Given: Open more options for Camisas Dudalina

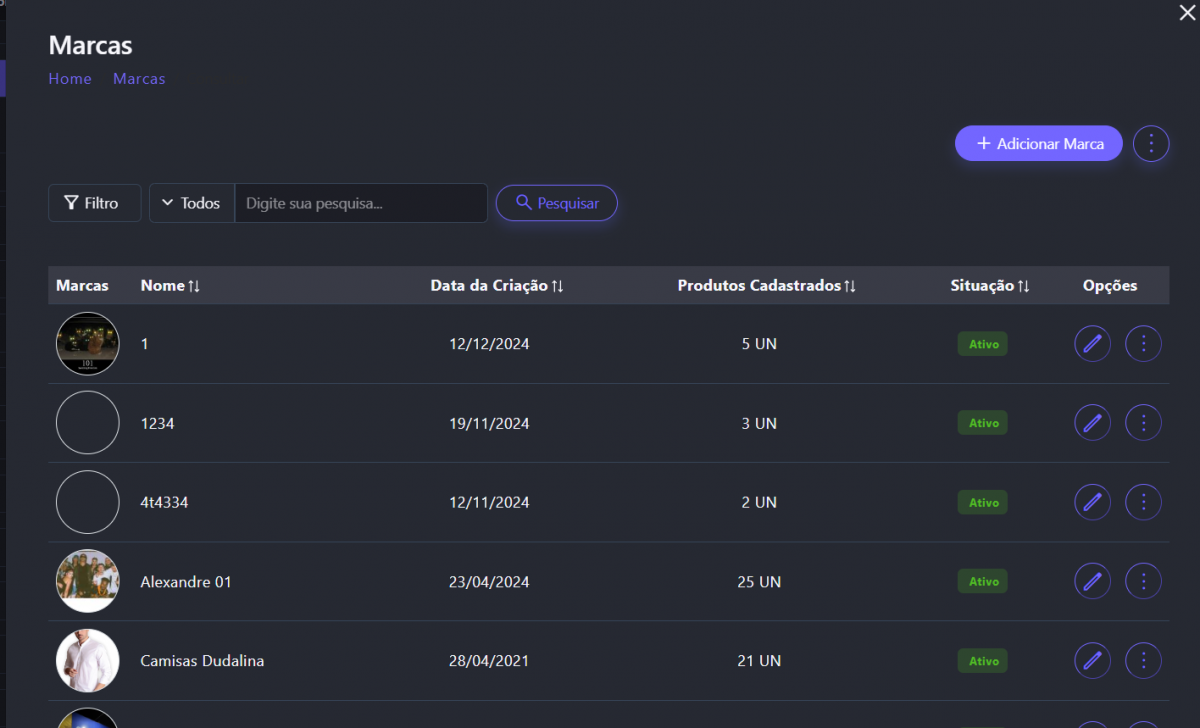Looking at the screenshot, I should pos(1143,660).
